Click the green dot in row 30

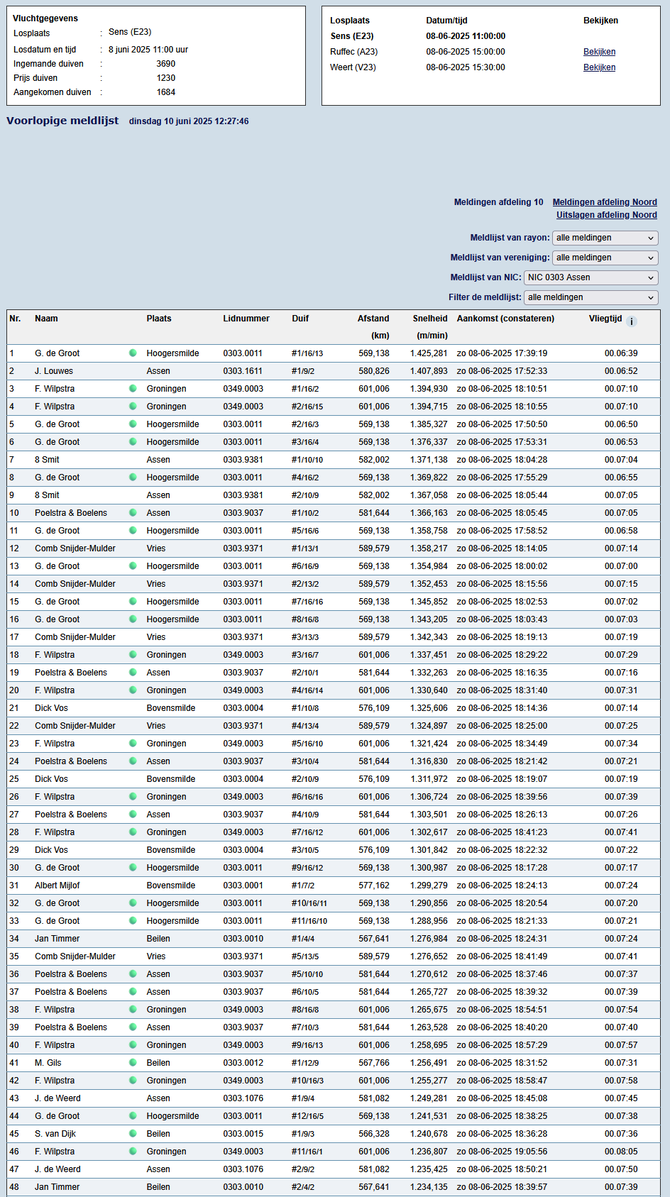(133, 868)
